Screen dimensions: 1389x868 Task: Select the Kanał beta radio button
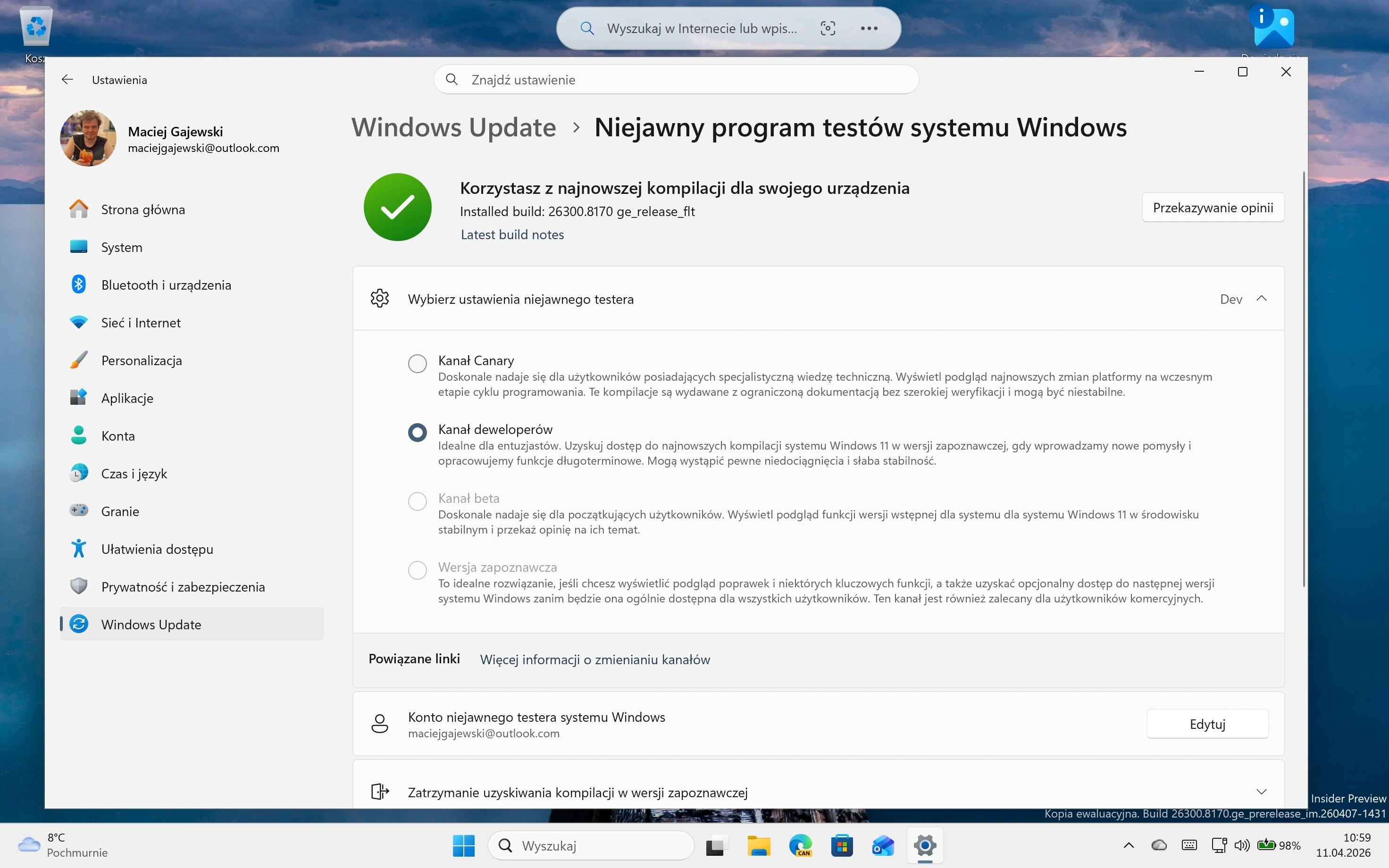[x=417, y=501]
